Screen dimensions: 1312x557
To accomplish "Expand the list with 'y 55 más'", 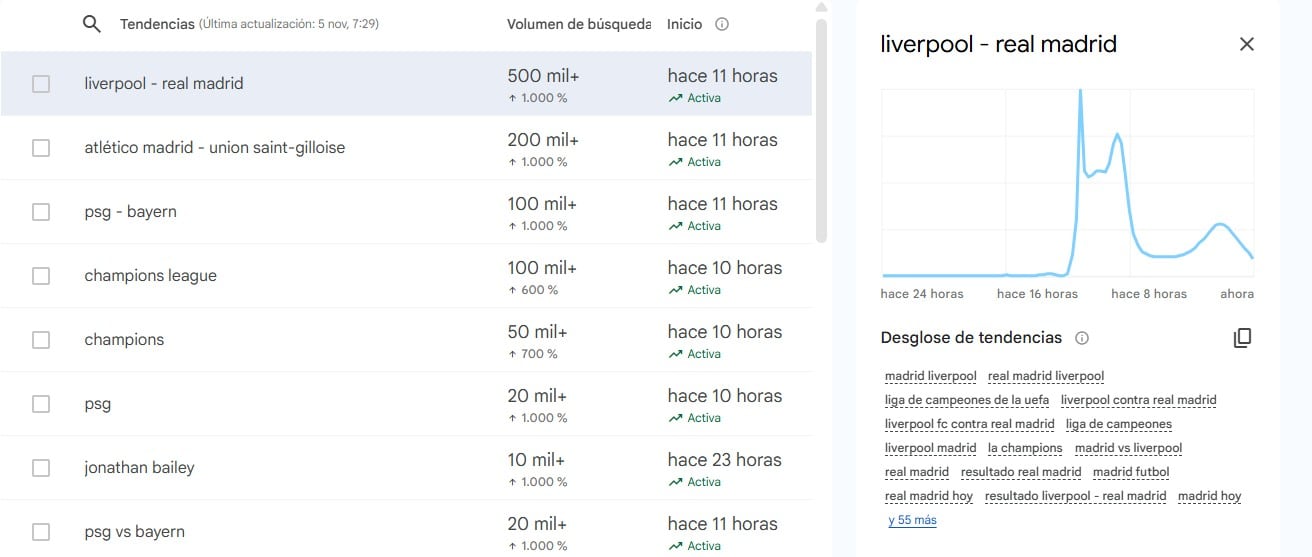I will 912,520.
